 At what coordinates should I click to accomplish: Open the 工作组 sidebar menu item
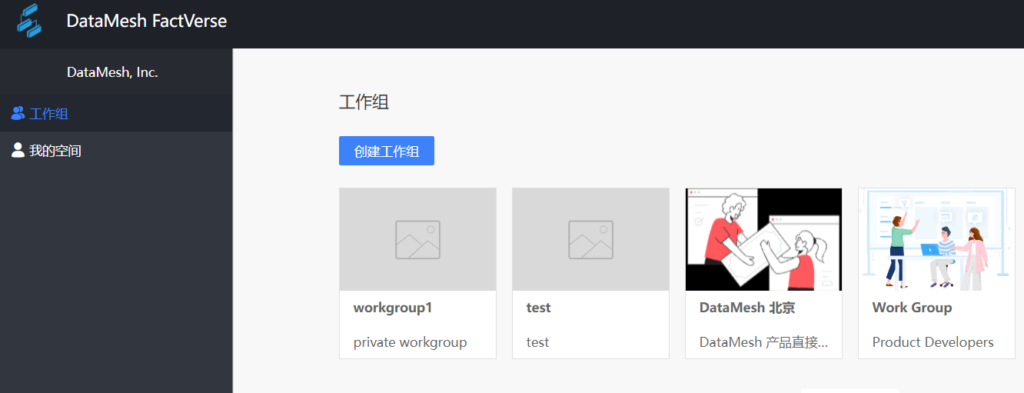point(116,114)
